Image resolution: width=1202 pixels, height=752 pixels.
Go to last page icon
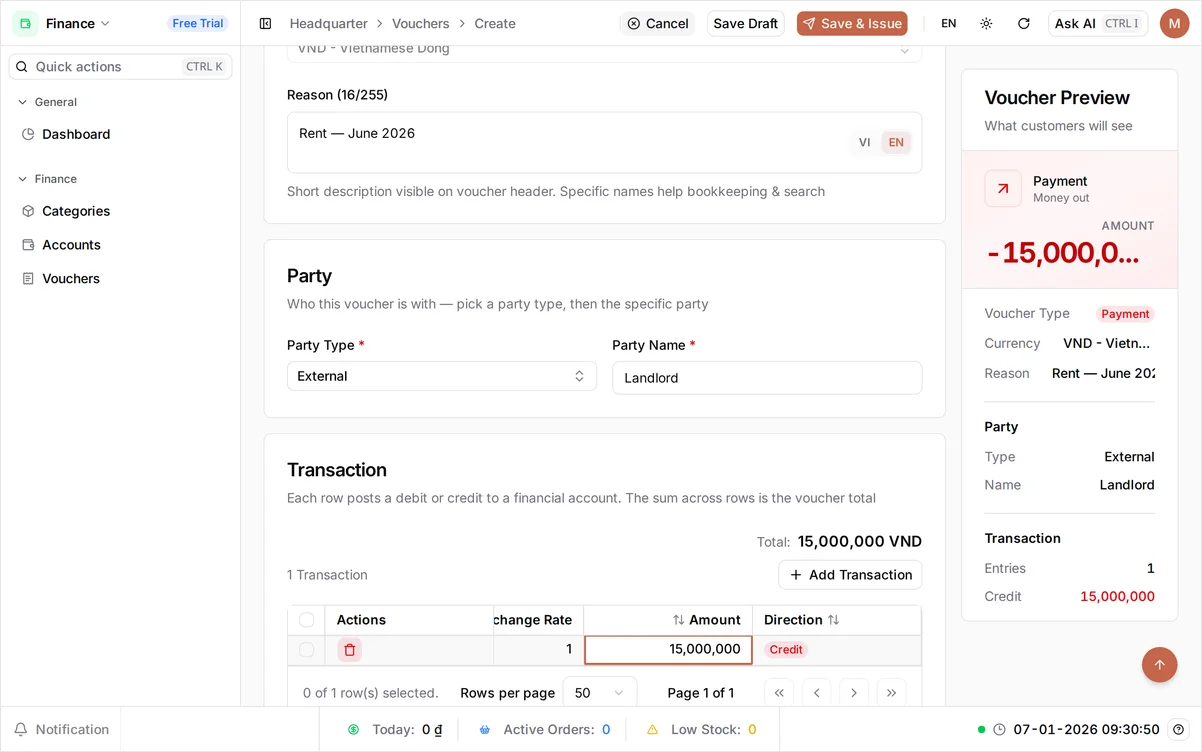click(891, 693)
